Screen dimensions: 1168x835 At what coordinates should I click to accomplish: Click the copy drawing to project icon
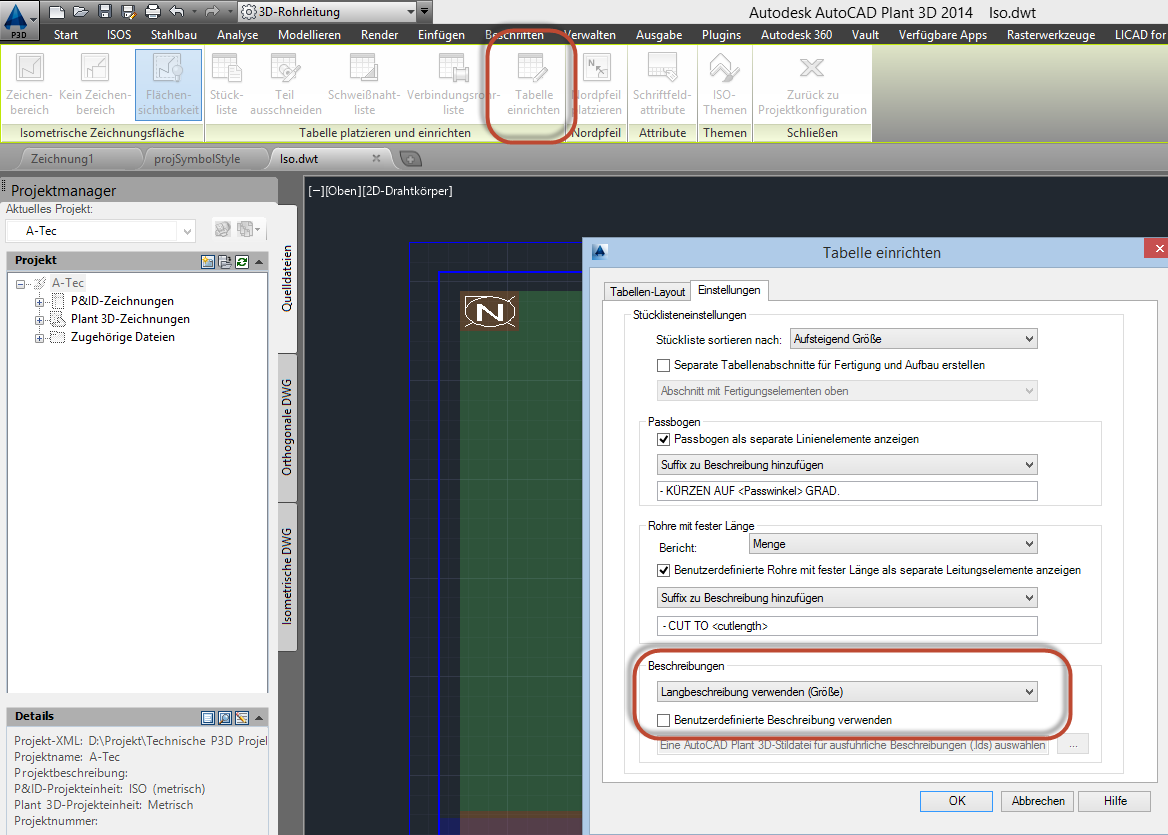[225, 261]
